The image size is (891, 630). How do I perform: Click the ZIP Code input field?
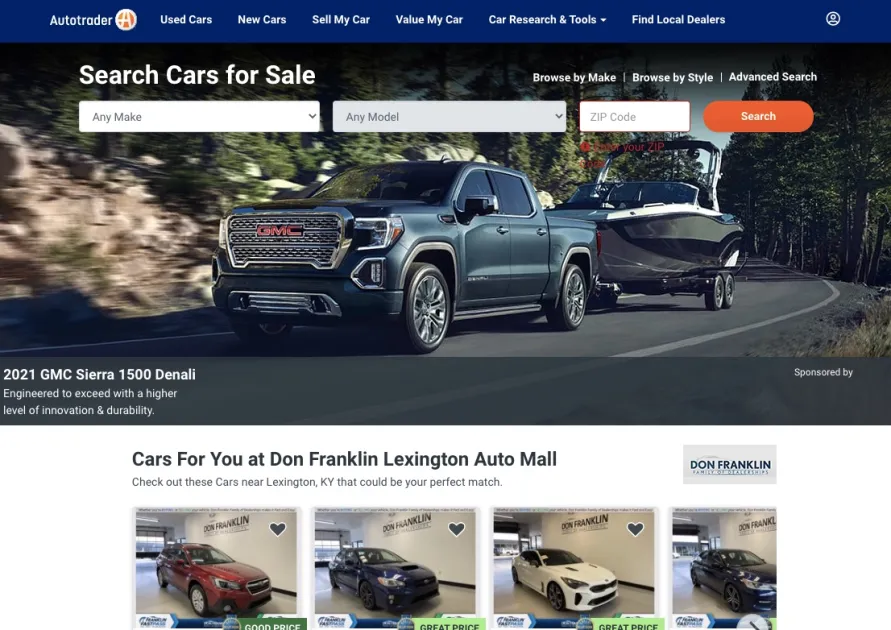point(635,116)
